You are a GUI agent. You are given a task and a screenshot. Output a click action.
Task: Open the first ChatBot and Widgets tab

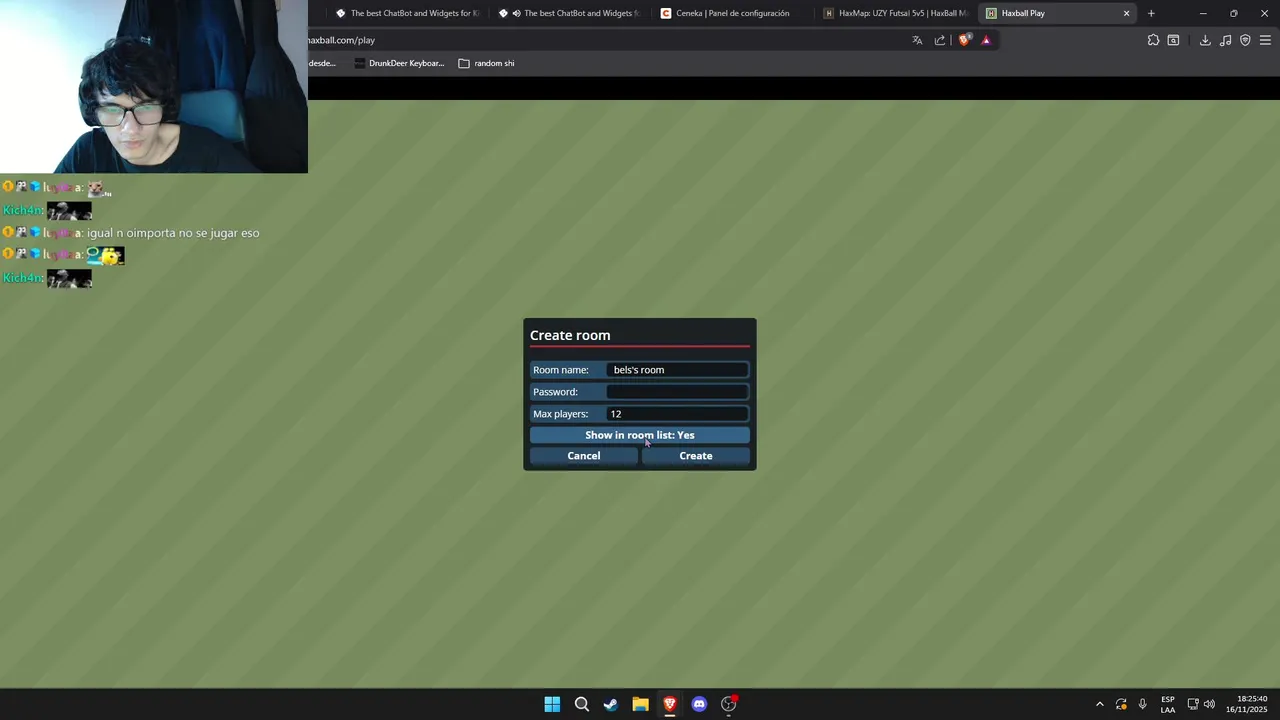point(406,13)
